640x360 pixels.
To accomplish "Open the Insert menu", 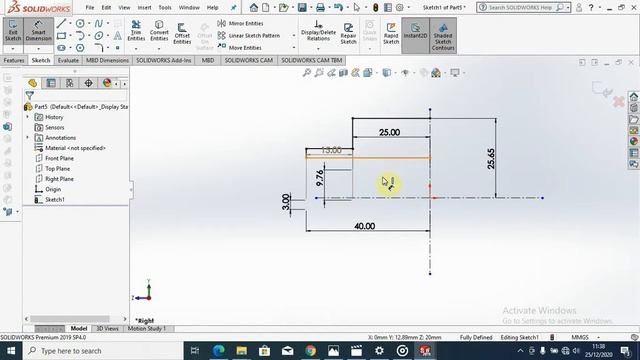I will (x=144, y=7).
